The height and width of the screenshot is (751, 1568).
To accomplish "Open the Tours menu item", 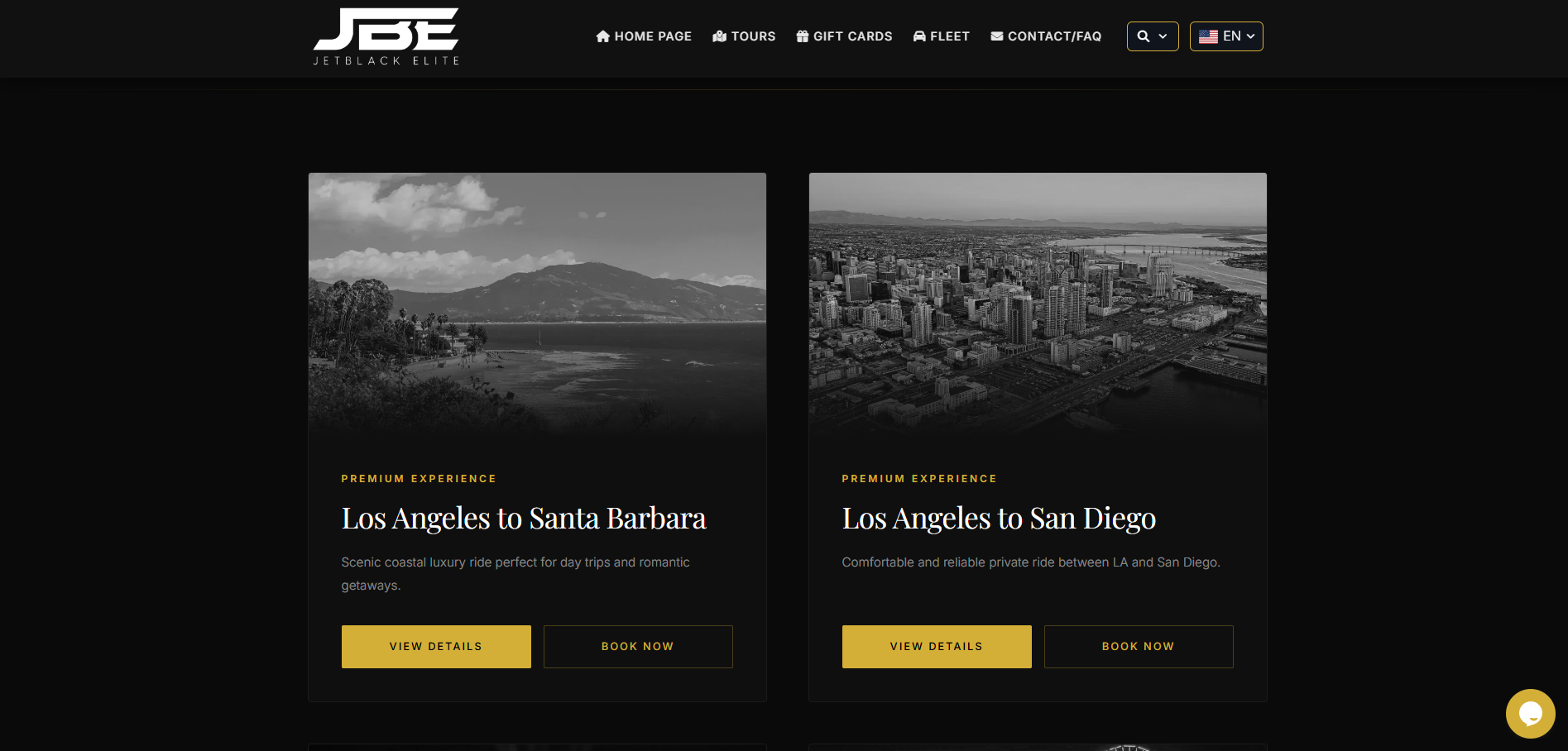I will pos(753,36).
